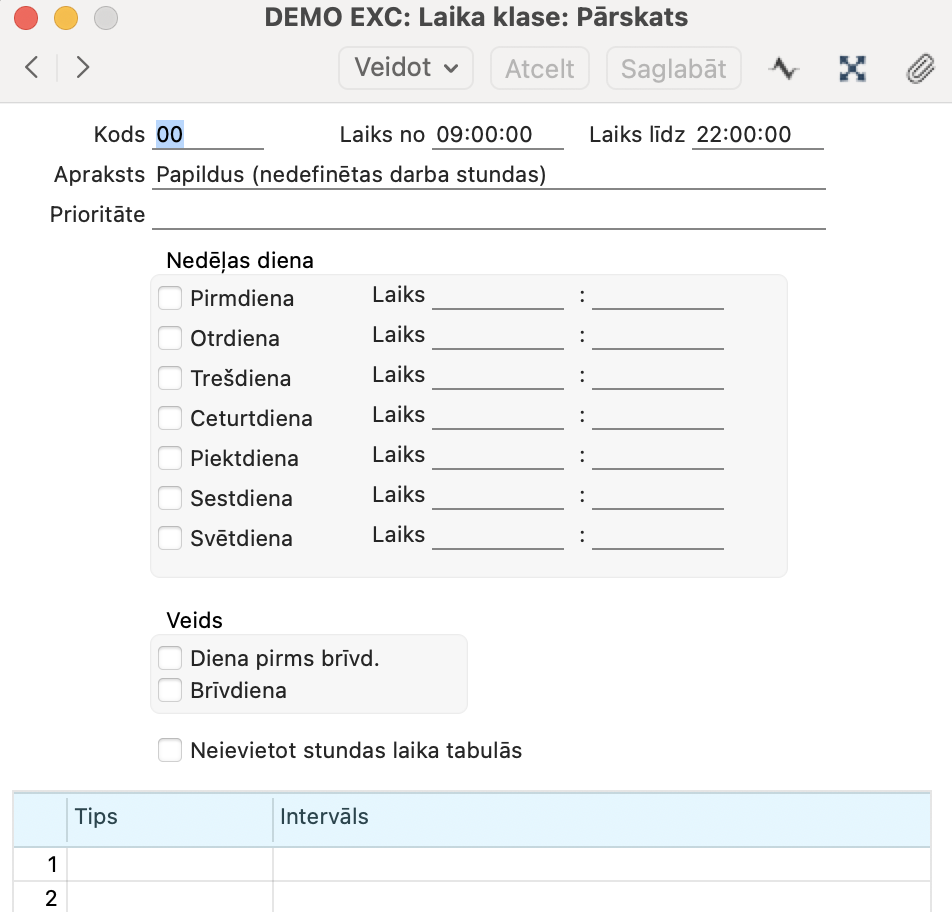Click the Kods input field
Image resolution: width=952 pixels, height=912 pixels.
(x=208, y=135)
